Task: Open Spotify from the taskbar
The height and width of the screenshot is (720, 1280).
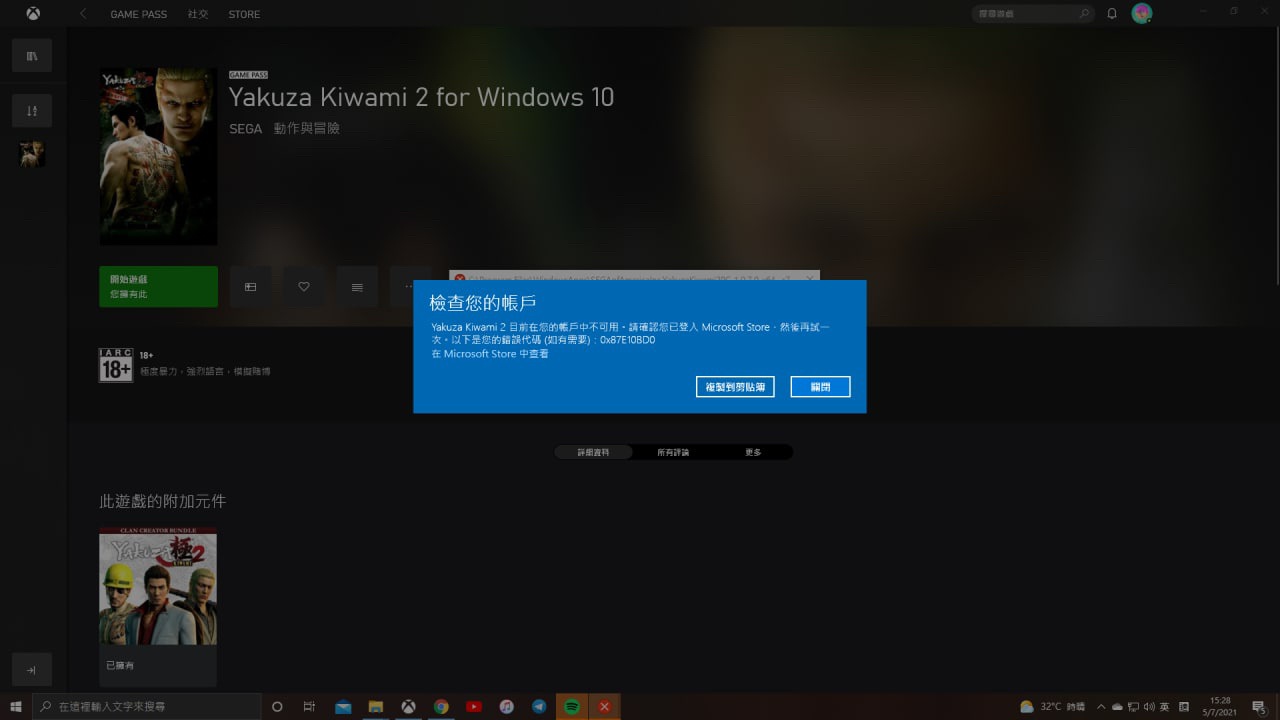Action: (572, 706)
